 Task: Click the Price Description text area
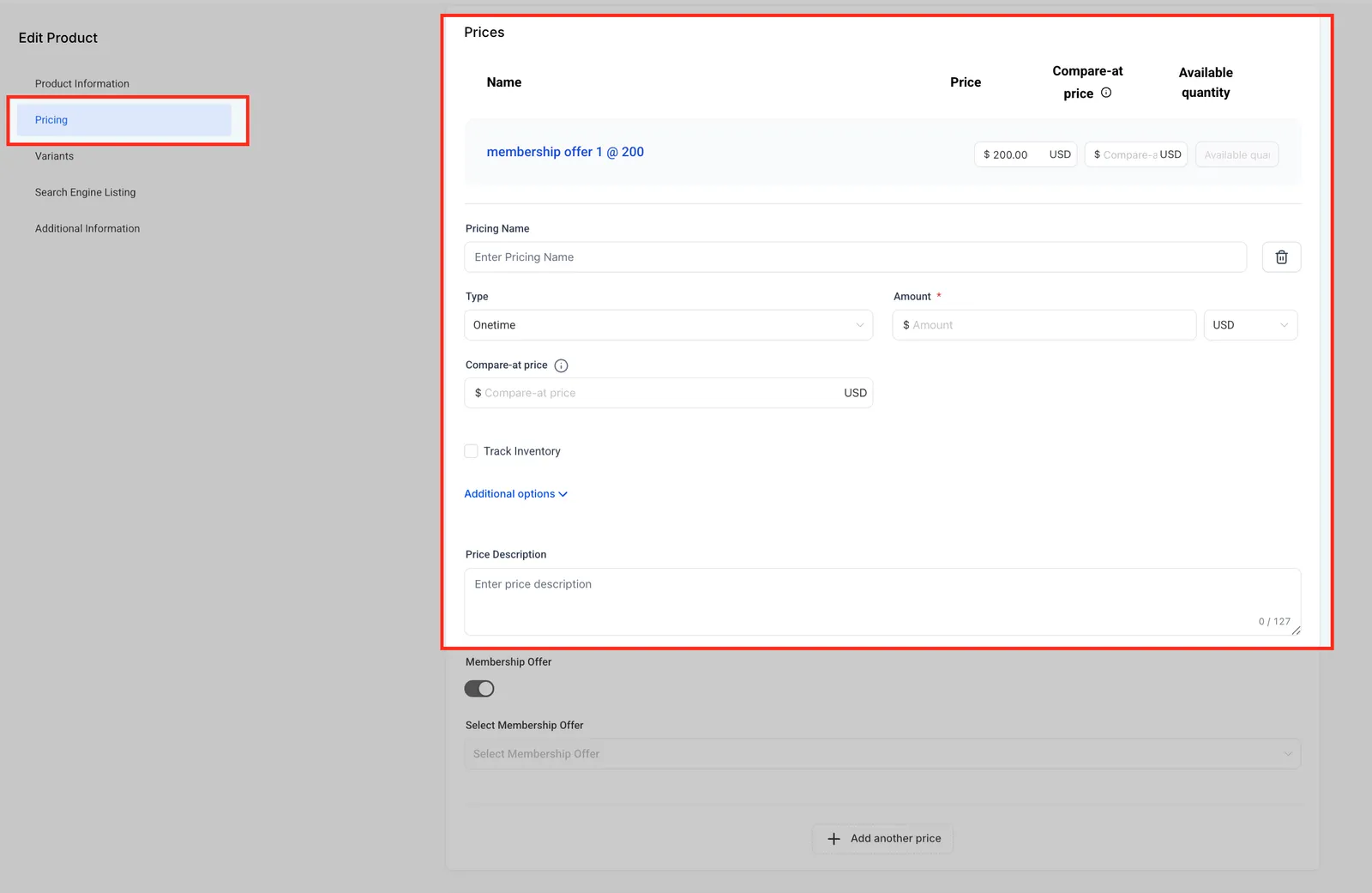[x=882, y=601]
